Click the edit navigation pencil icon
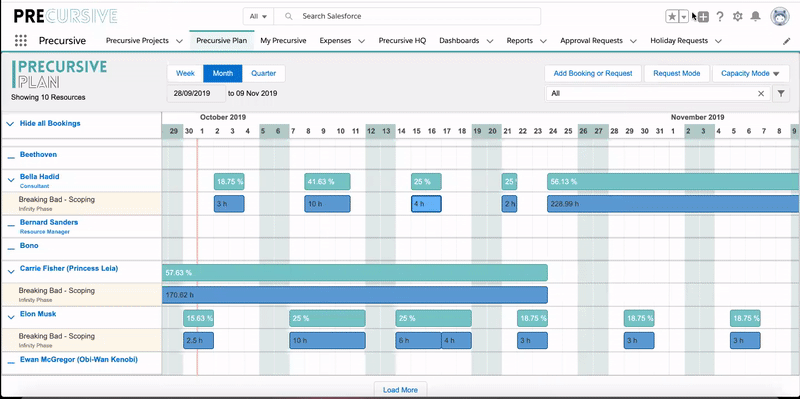 click(x=786, y=41)
